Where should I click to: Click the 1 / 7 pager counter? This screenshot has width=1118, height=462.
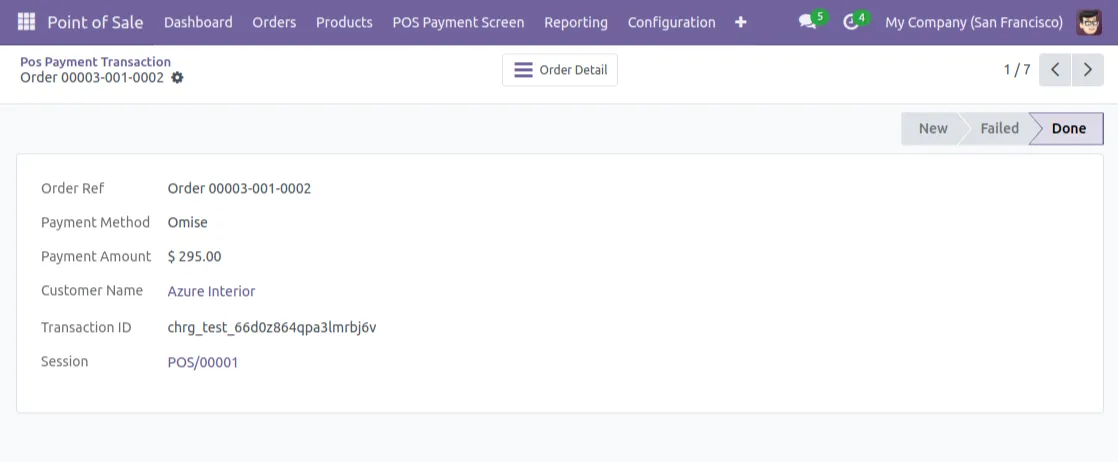(1017, 70)
